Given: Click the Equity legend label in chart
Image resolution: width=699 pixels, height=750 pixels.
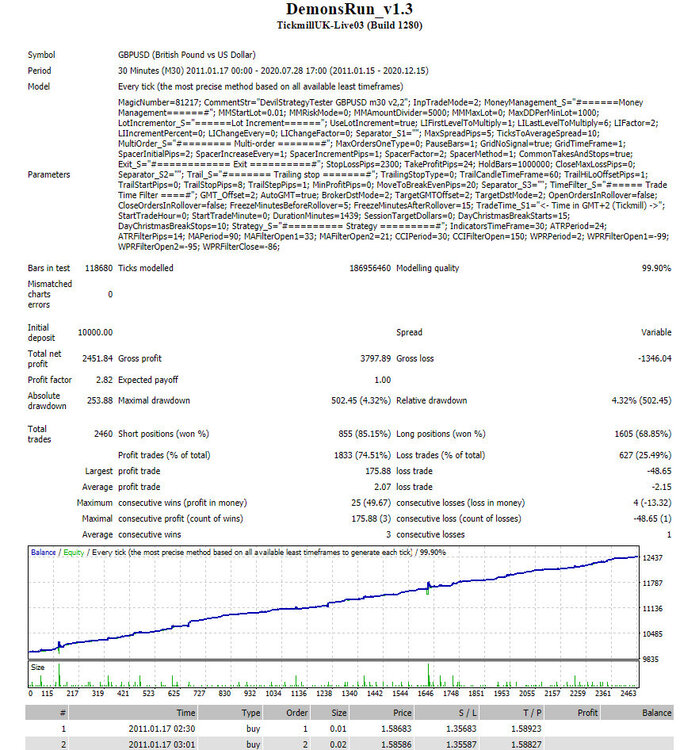Looking at the screenshot, I should point(74,552).
